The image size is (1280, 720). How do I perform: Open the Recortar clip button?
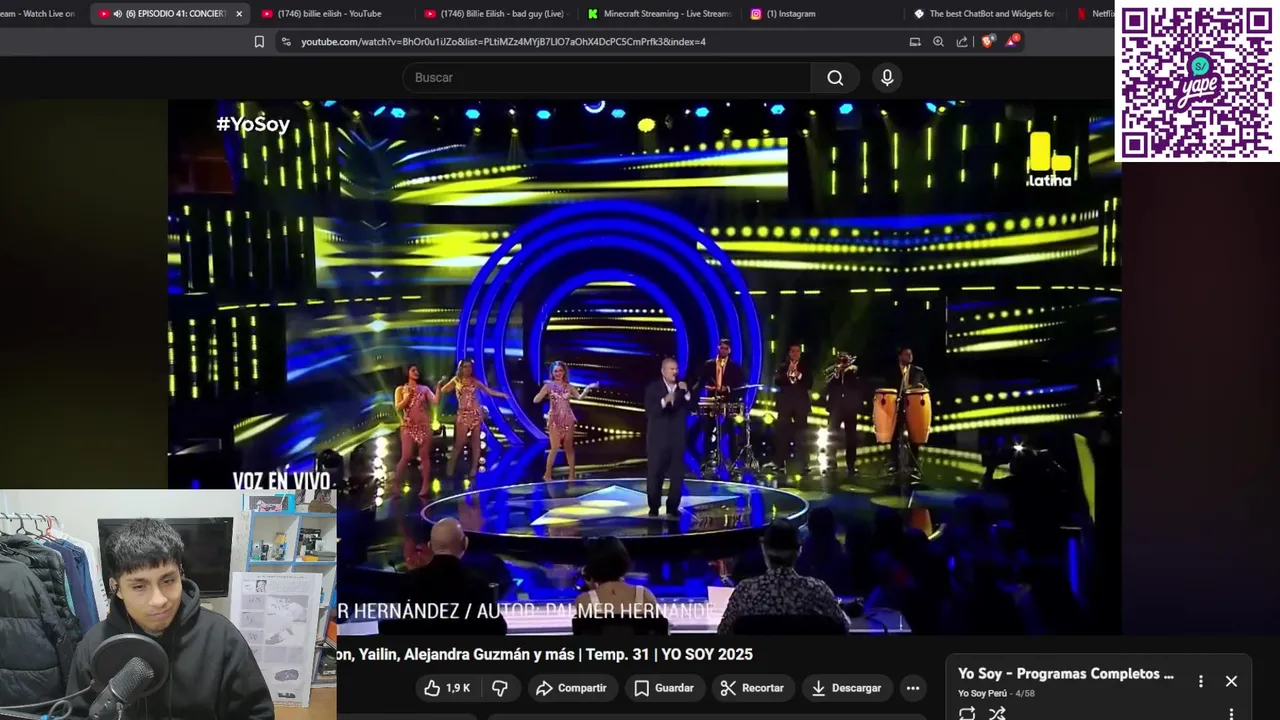click(753, 688)
